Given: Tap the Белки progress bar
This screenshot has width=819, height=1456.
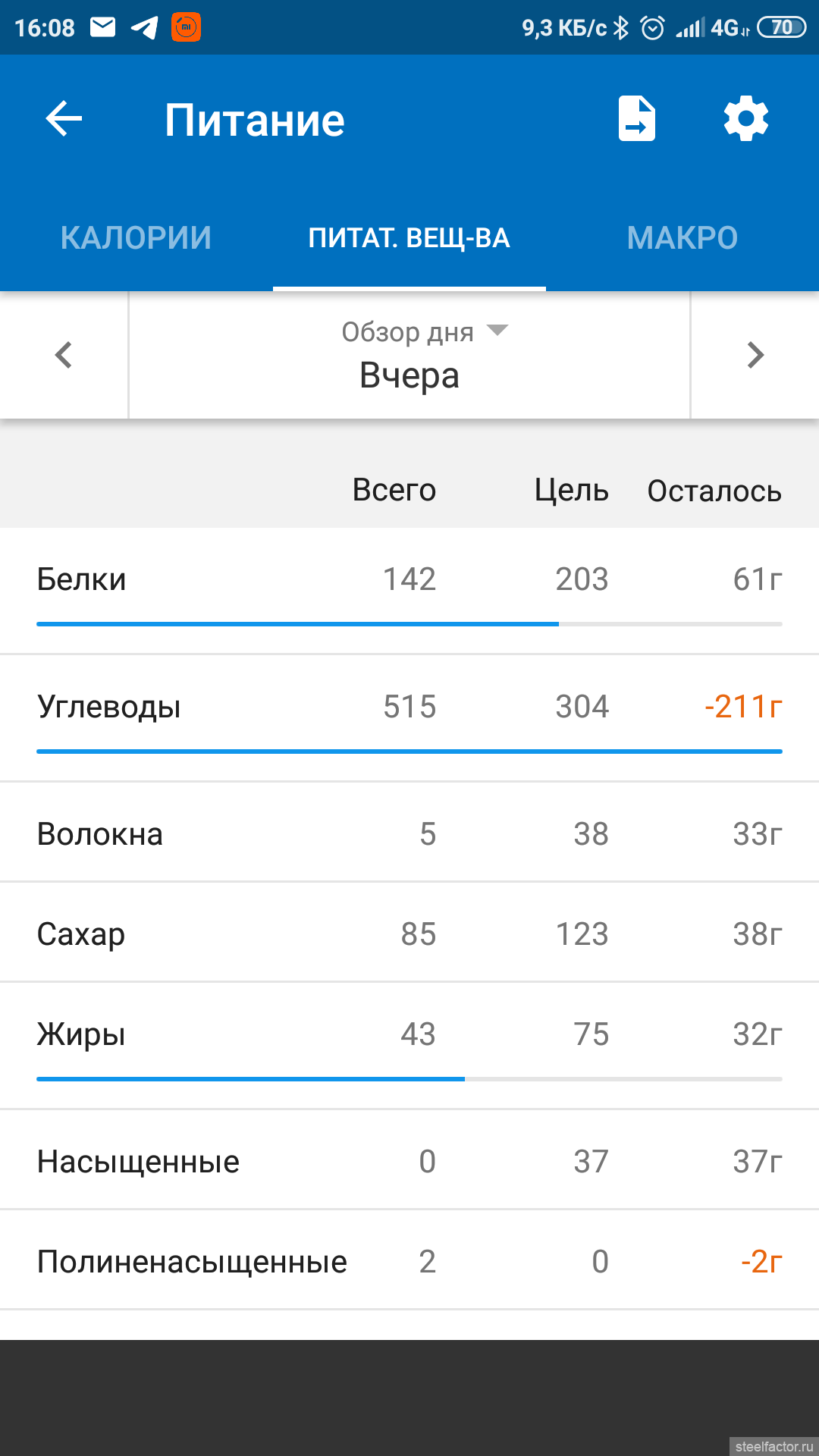Looking at the screenshot, I should click(x=409, y=624).
